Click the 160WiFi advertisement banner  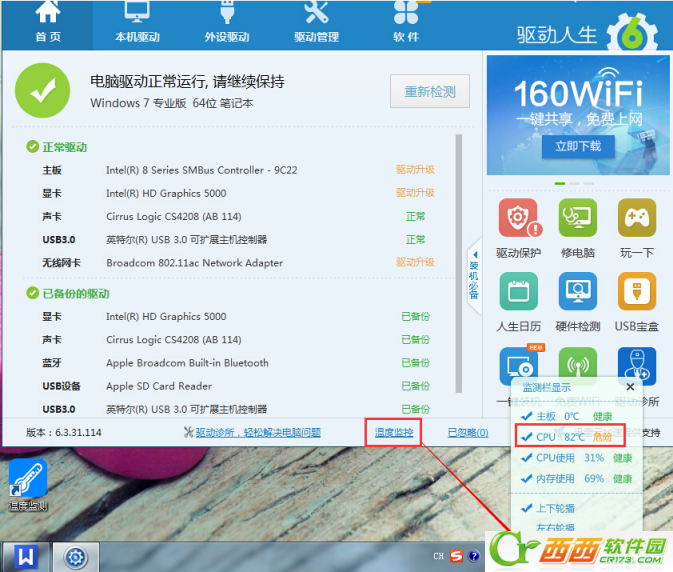[578, 115]
